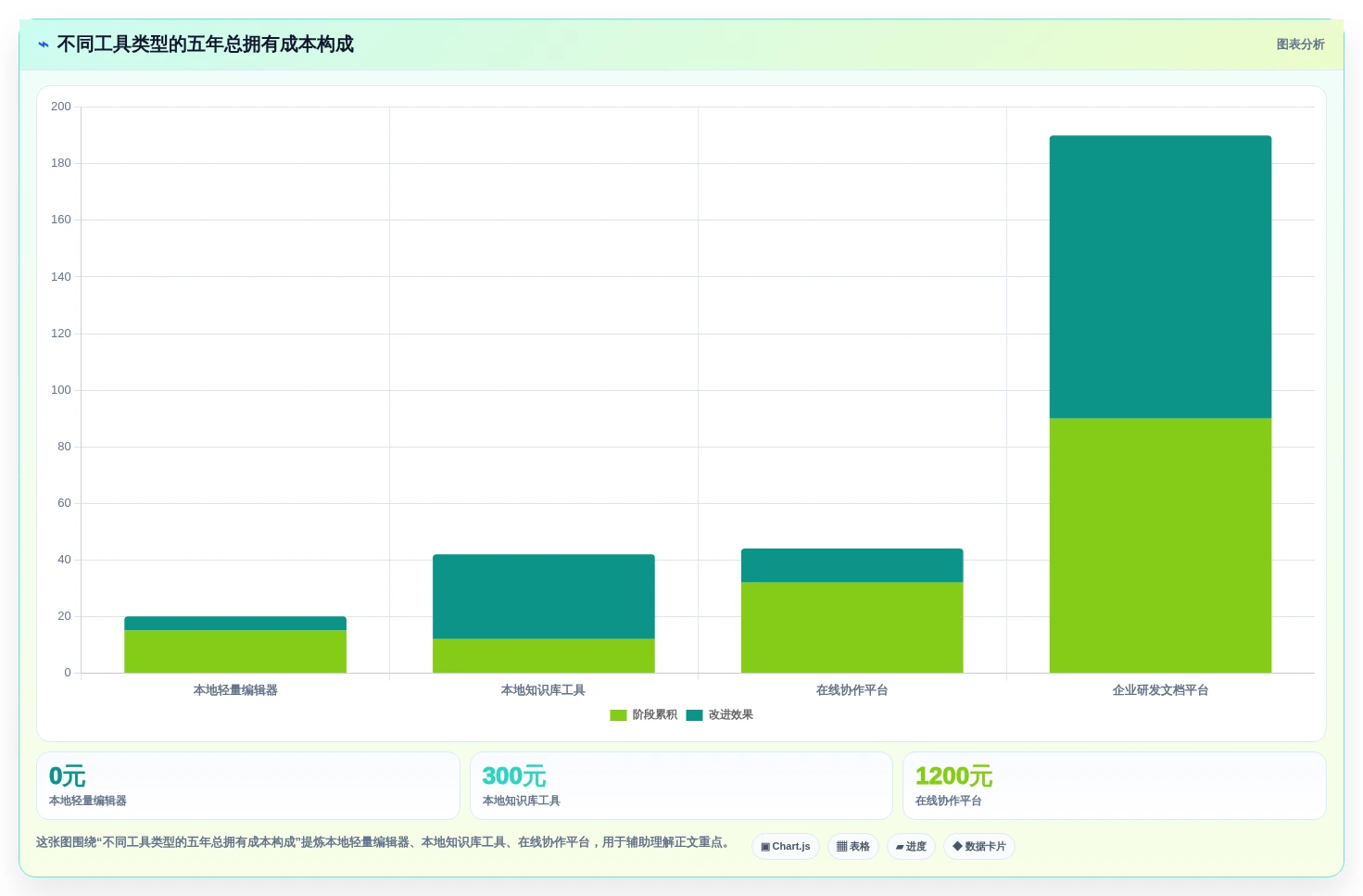The height and width of the screenshot is (896, 1363).
Task: Click the teal segment of 本地知识库工具 bar
Action: [544, 597]
